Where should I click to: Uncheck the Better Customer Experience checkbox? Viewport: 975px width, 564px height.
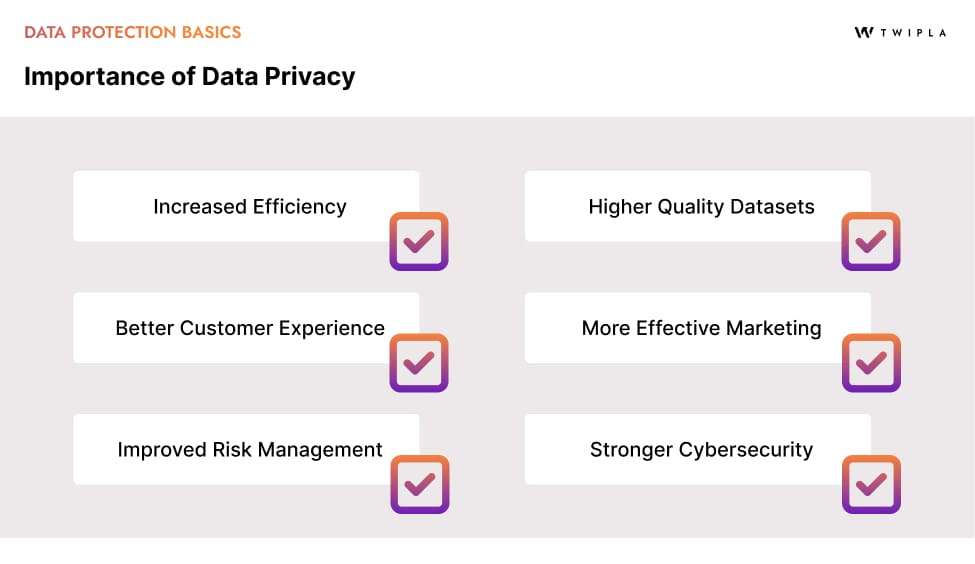point(419,362)
